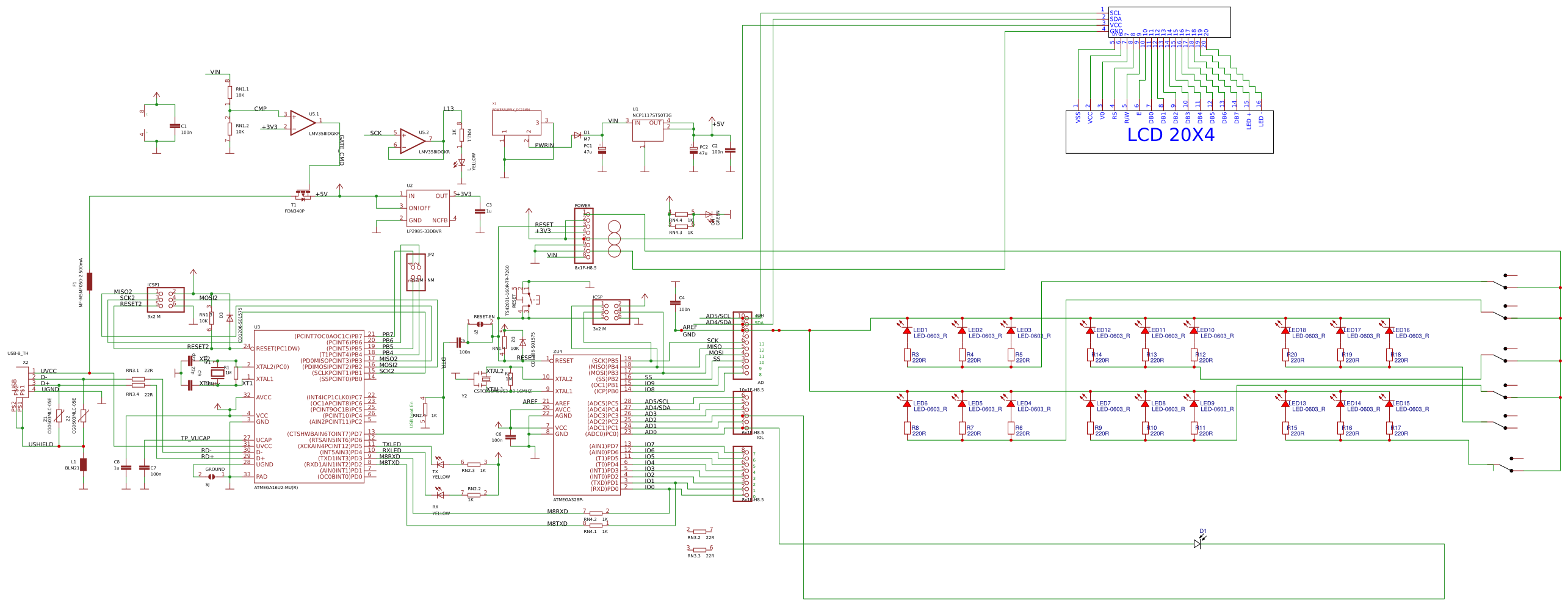Screen dimensions: 1568x605
Task: Select the LED16 diode symbol
Action: pyautogui.click(x=1389, y=330)
